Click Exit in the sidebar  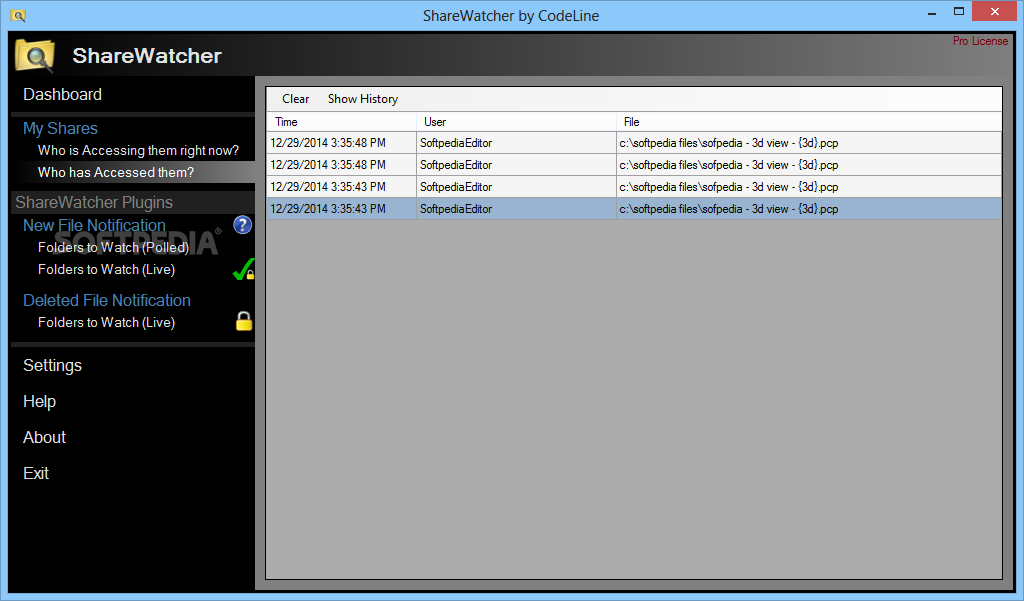(36, 473)
